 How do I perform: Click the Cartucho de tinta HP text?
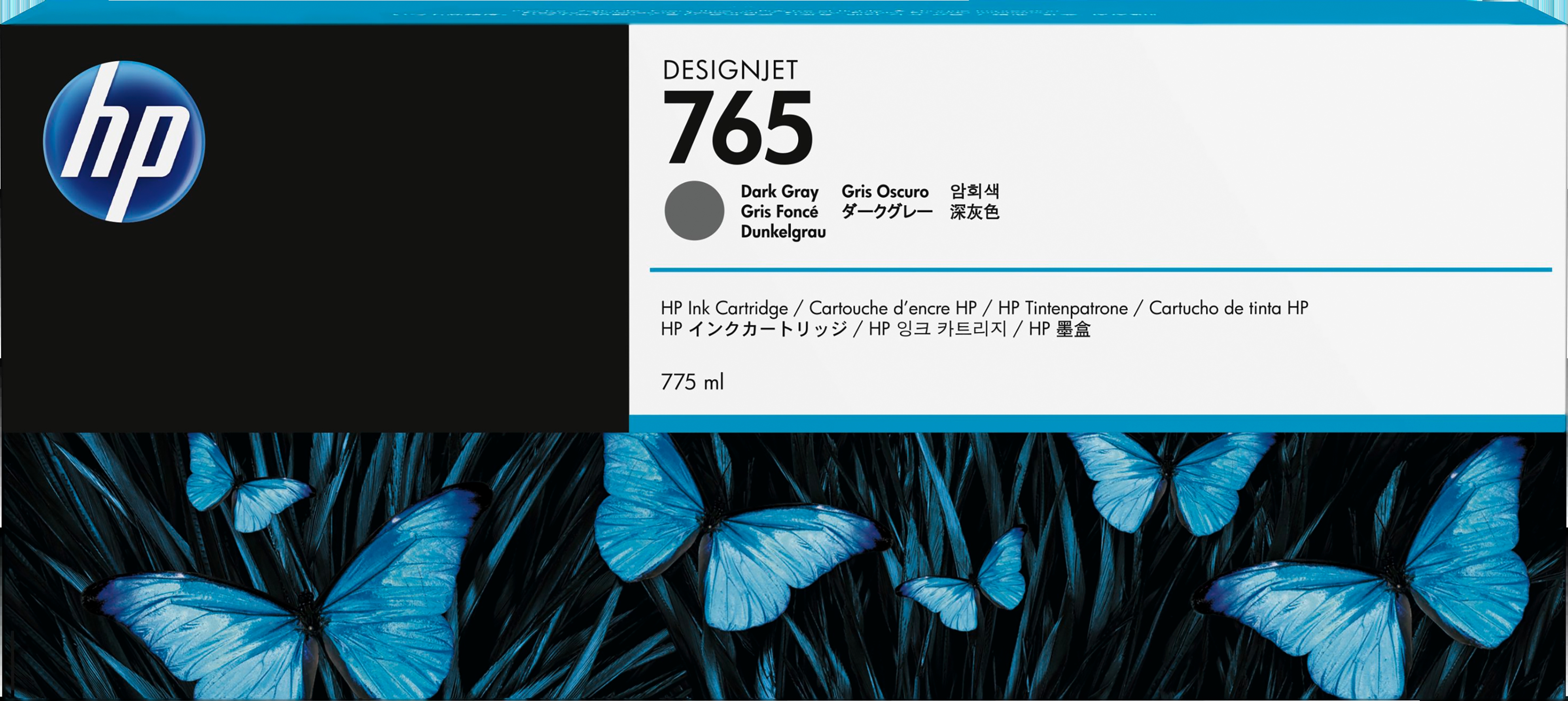(1228, 308)
